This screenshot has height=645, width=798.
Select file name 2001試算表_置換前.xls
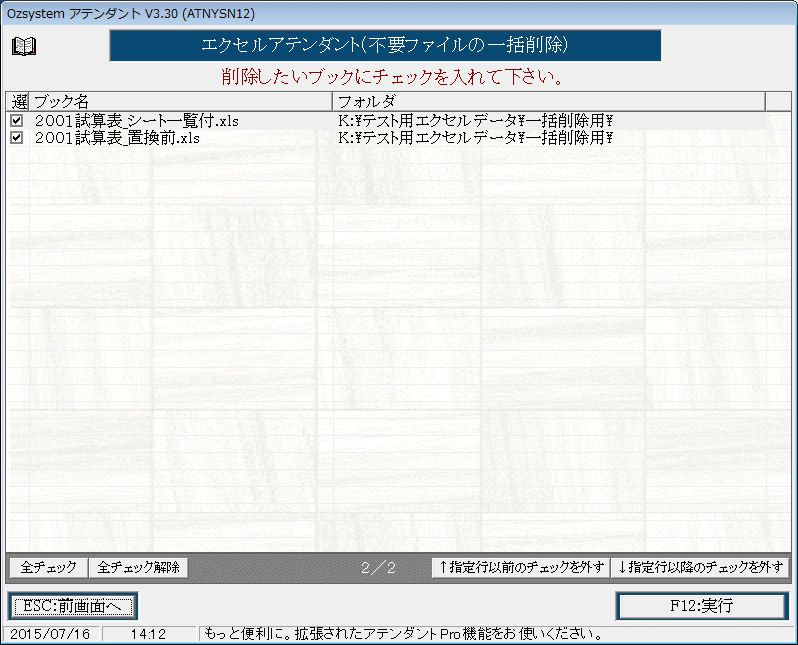[x=117, y=138]
